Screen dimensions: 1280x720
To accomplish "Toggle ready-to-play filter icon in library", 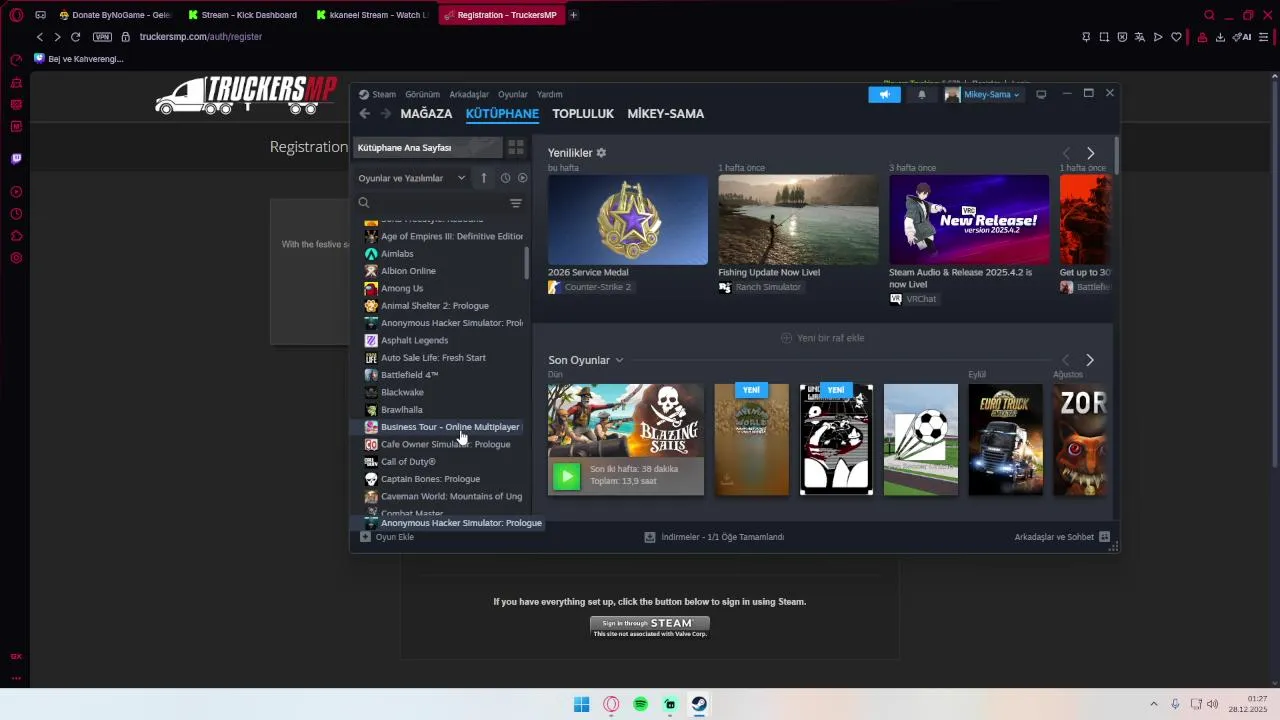I will click(522, 178).
